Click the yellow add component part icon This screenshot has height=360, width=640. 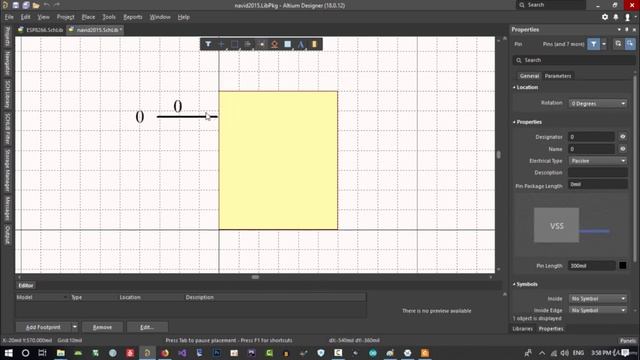tap(314, 44)
